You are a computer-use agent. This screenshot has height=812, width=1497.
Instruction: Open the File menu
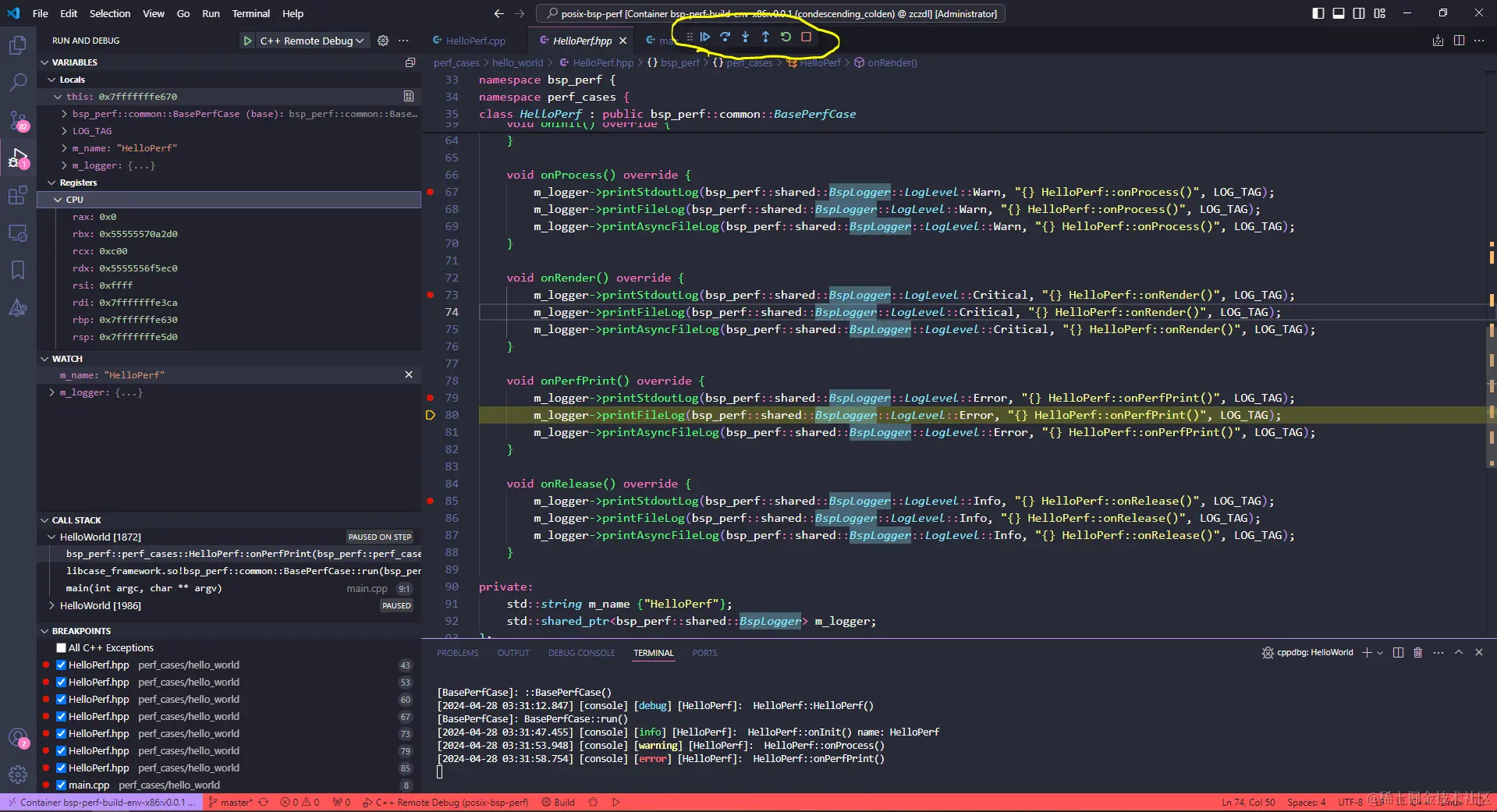click(x=41, y=13)
